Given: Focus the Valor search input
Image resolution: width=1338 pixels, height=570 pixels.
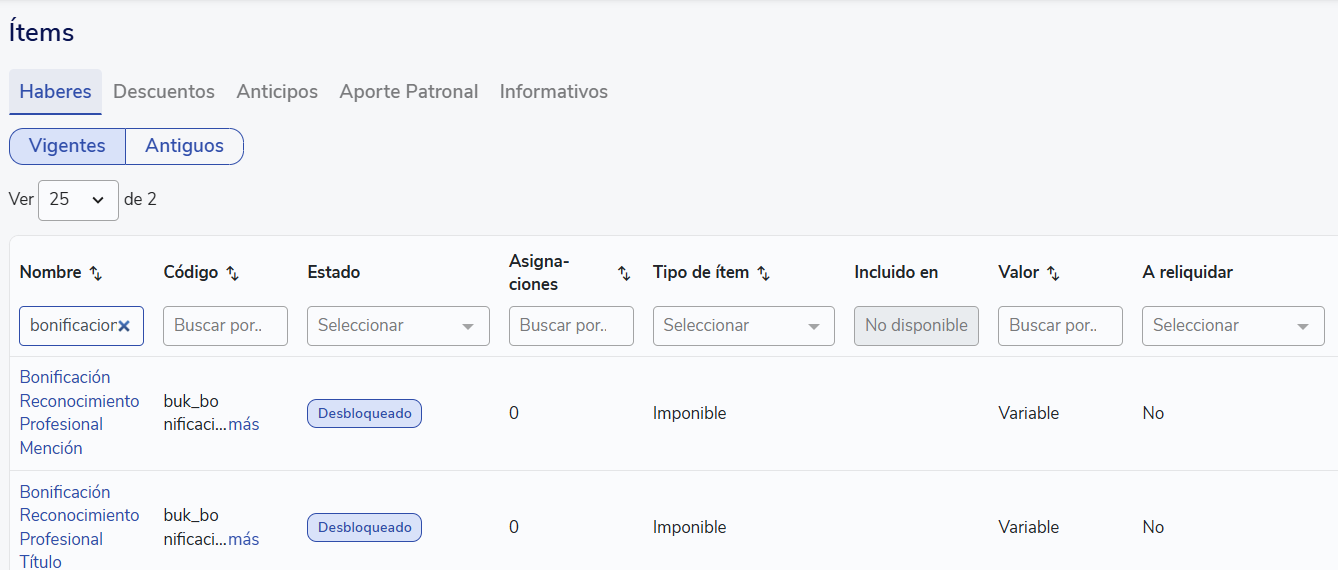Looking at the screenshot, I should (1060, 326).
